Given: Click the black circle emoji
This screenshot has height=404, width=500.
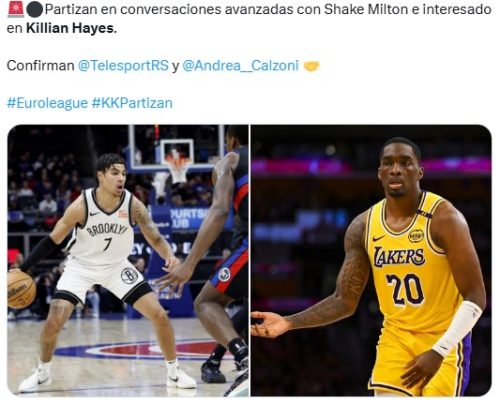Looking at the screenshot, I should (x=34, y=10).
